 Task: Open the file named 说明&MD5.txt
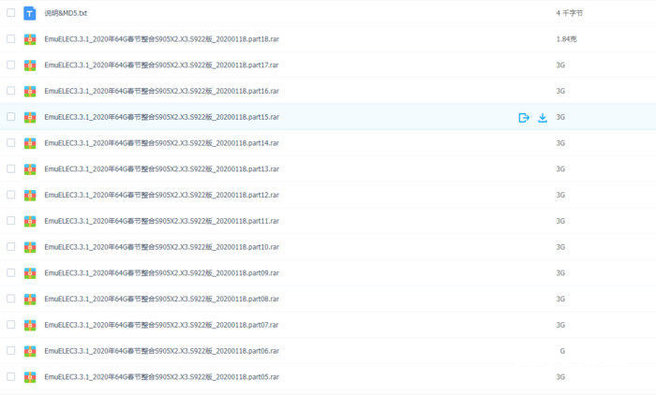[66, 13]
